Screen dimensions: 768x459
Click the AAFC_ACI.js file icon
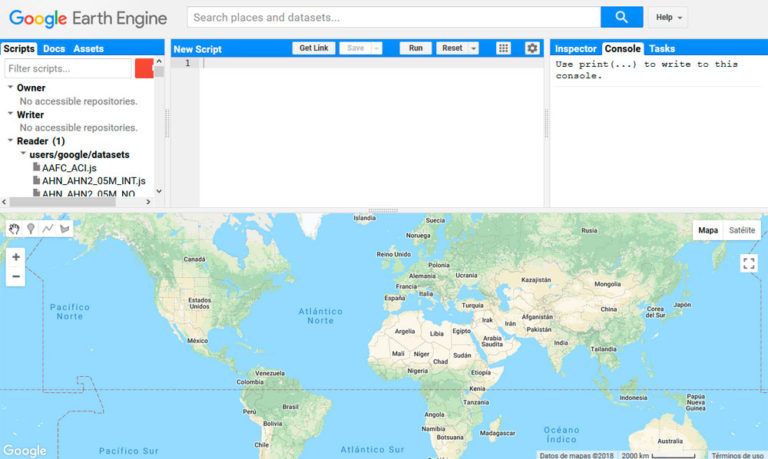(x=36, y=168)
